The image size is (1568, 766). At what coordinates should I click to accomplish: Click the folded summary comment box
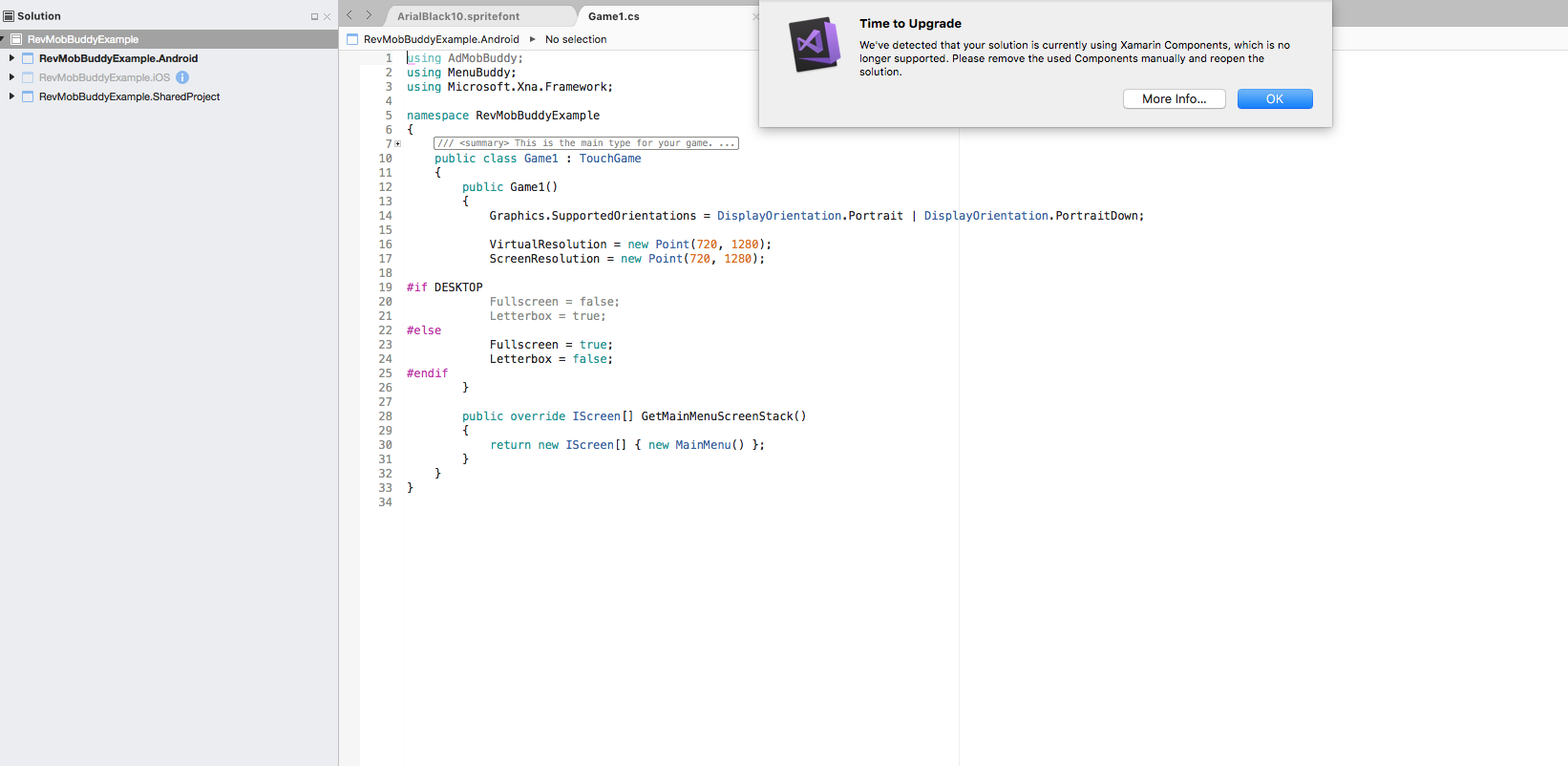coord(586,143)
